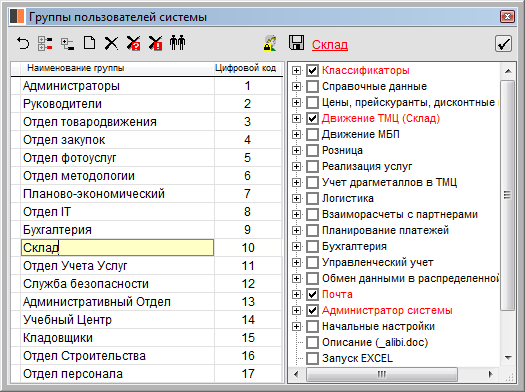The image size is (525, 392).
Task: Click the Цифровой код column header
Action: coord(248,68)
